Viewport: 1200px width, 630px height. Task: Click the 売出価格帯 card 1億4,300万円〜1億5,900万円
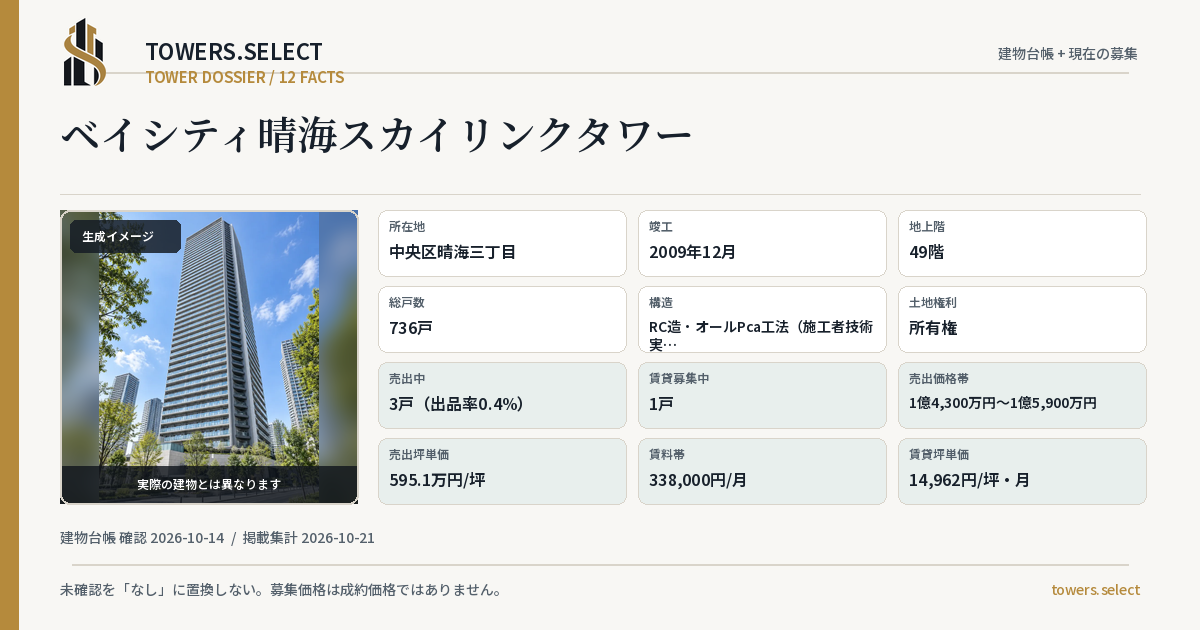[1022, 395]
